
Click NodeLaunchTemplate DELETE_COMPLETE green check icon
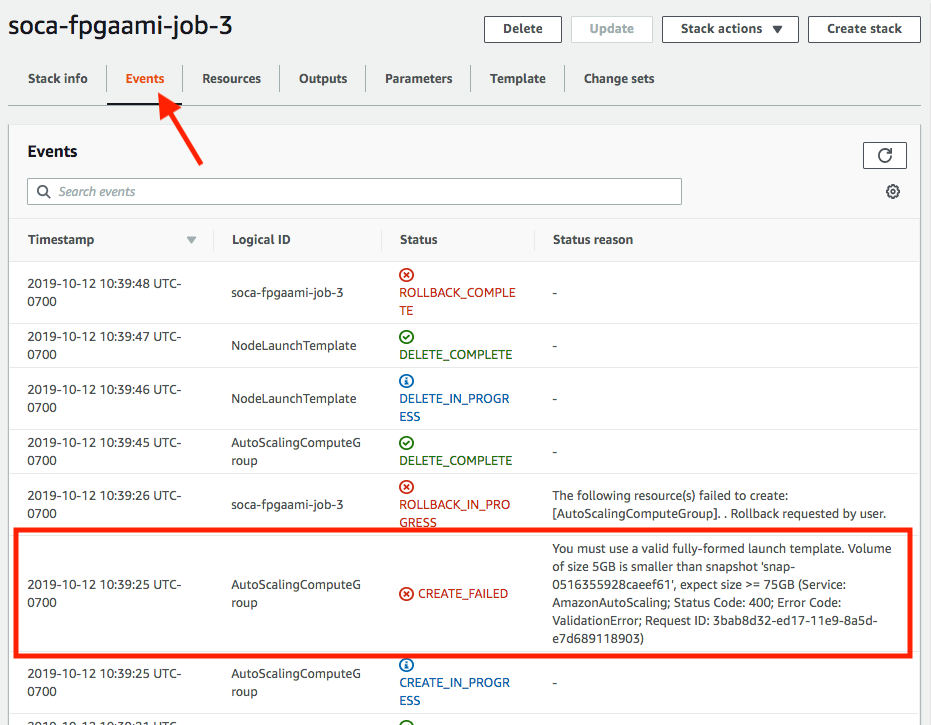point(406,337)
